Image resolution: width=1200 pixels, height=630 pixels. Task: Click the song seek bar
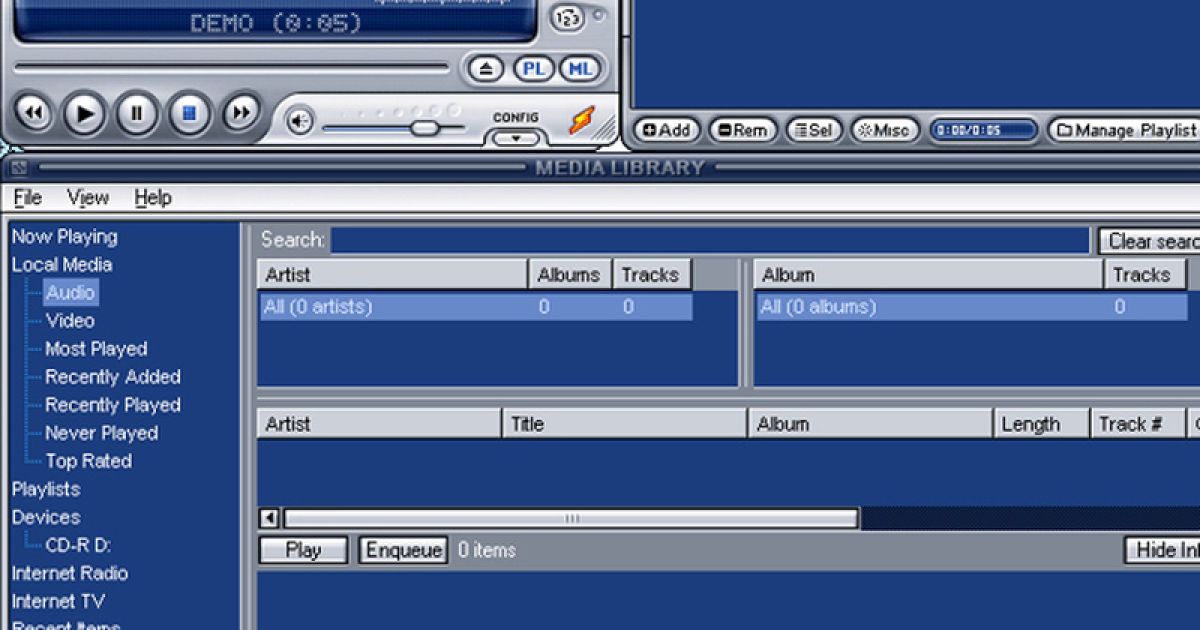[232, 68]
